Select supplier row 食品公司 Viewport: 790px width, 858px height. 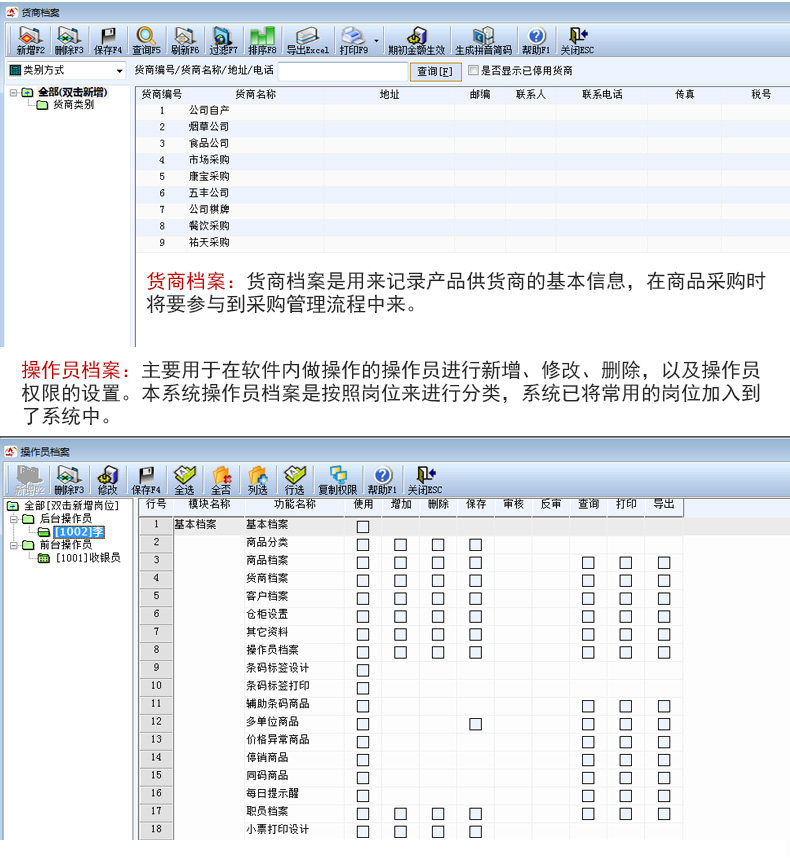pyautogui.click(x=462, y=143)
